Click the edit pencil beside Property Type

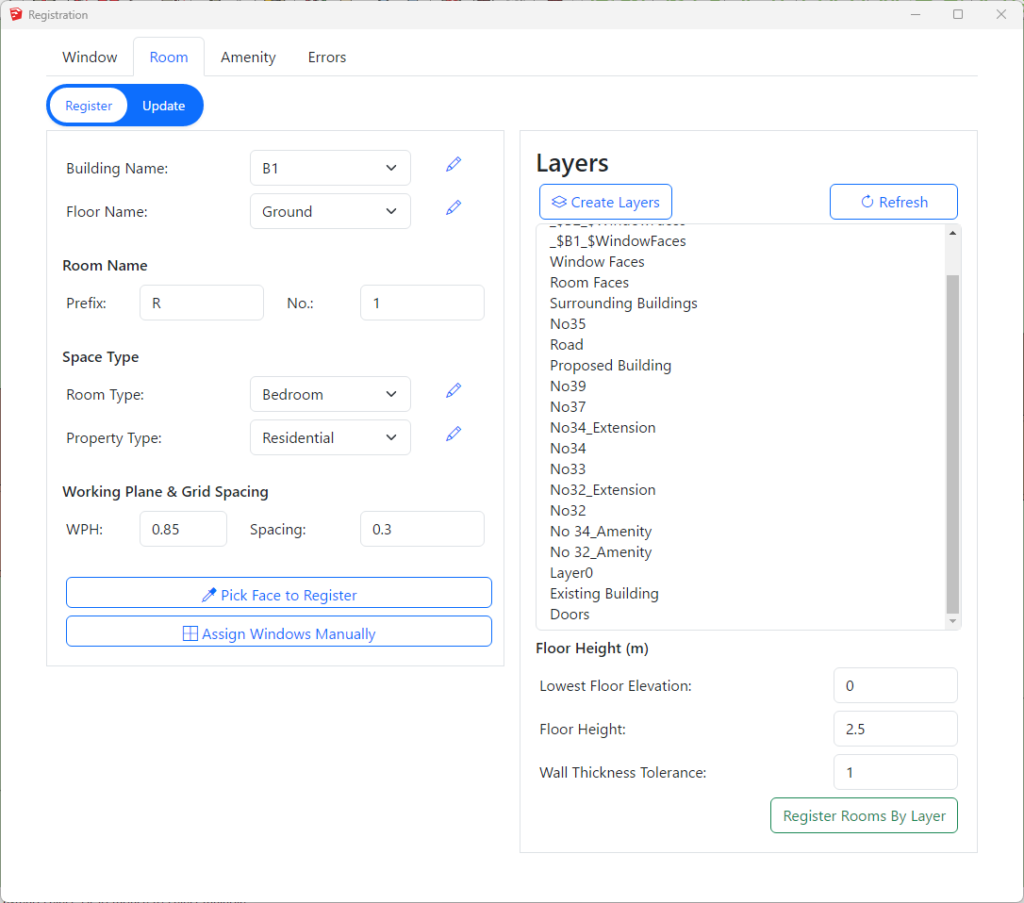click(453, 434)
